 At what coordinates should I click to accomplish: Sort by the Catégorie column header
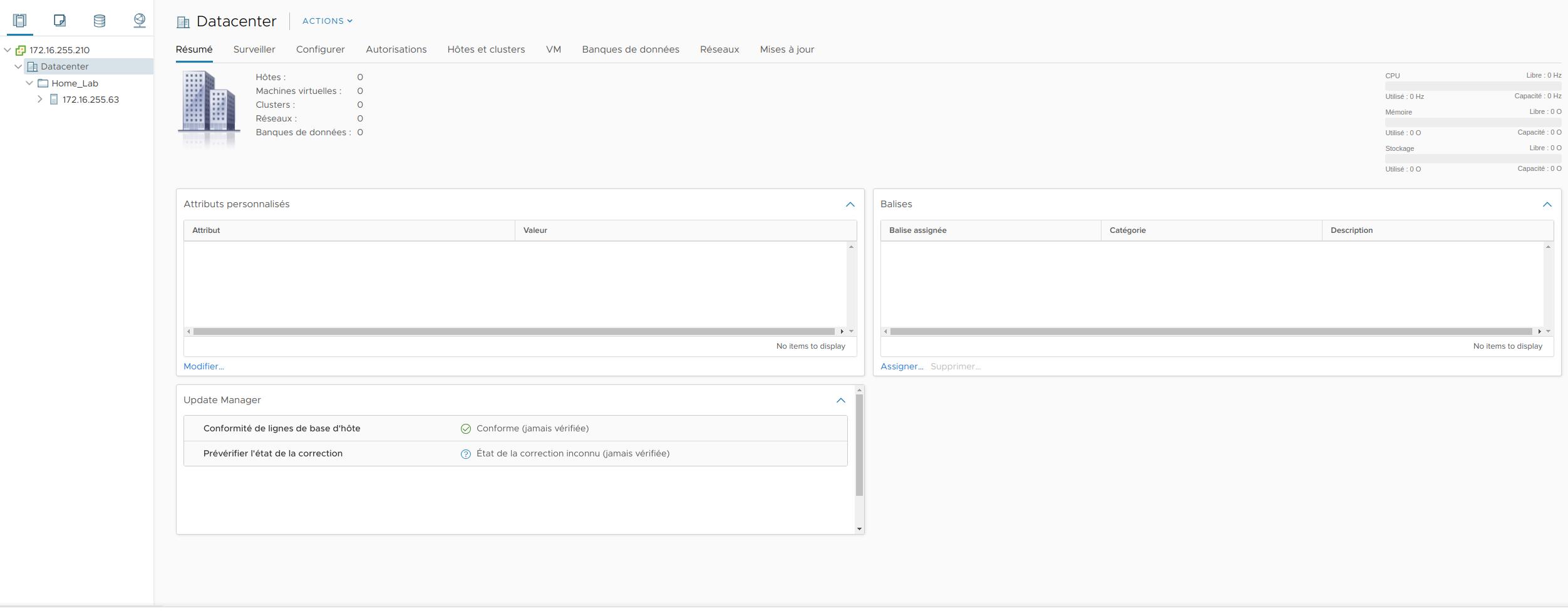pyautogui.click(x=1212, y=230)
